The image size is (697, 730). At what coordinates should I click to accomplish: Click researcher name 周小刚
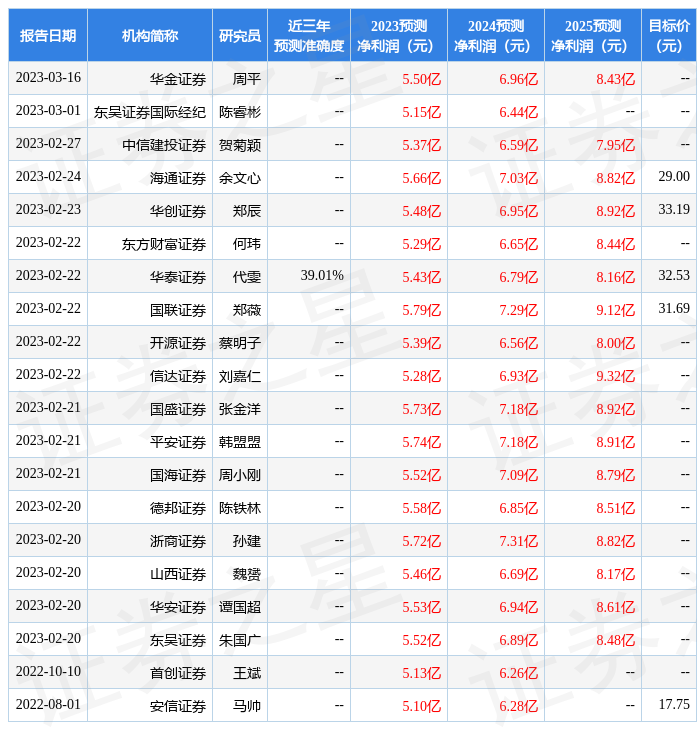click(240, 475)
